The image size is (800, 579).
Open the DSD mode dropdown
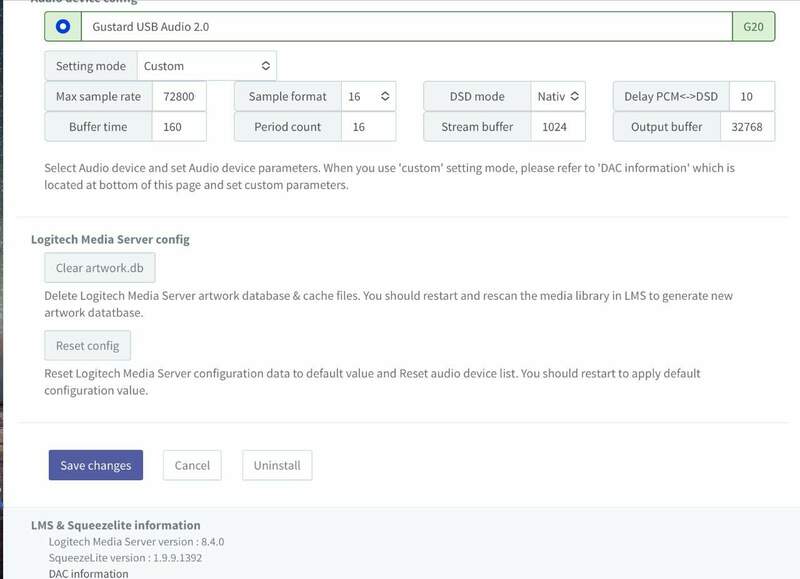tap(557, 97)
